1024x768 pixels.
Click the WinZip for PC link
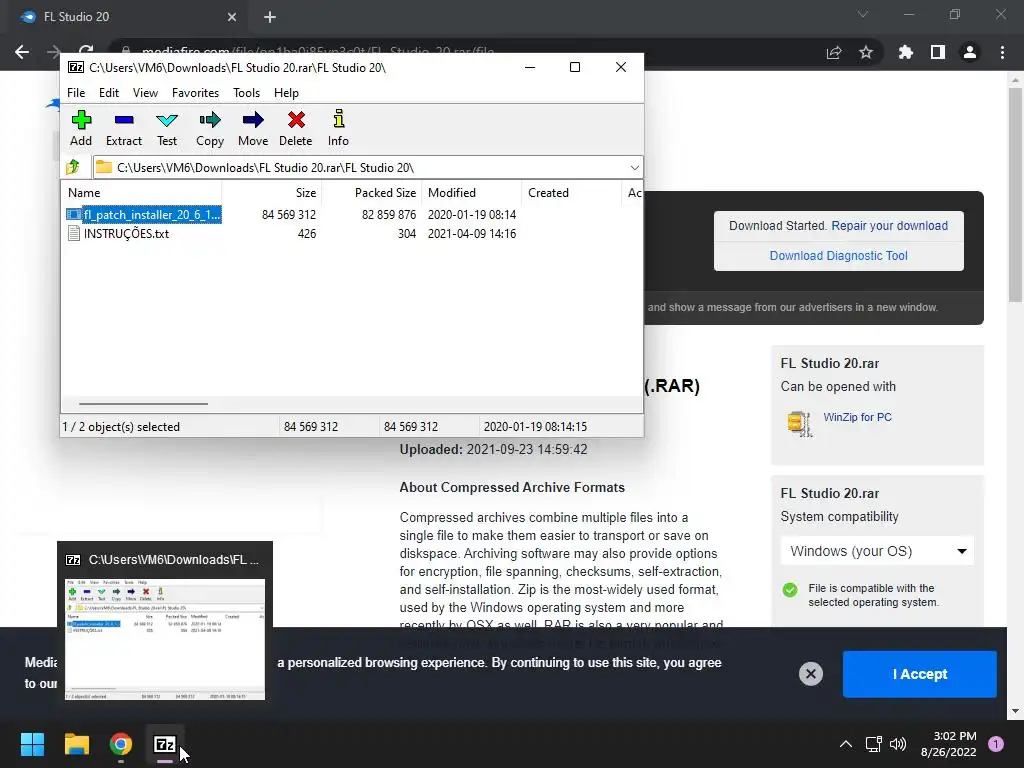coord(857,417)
